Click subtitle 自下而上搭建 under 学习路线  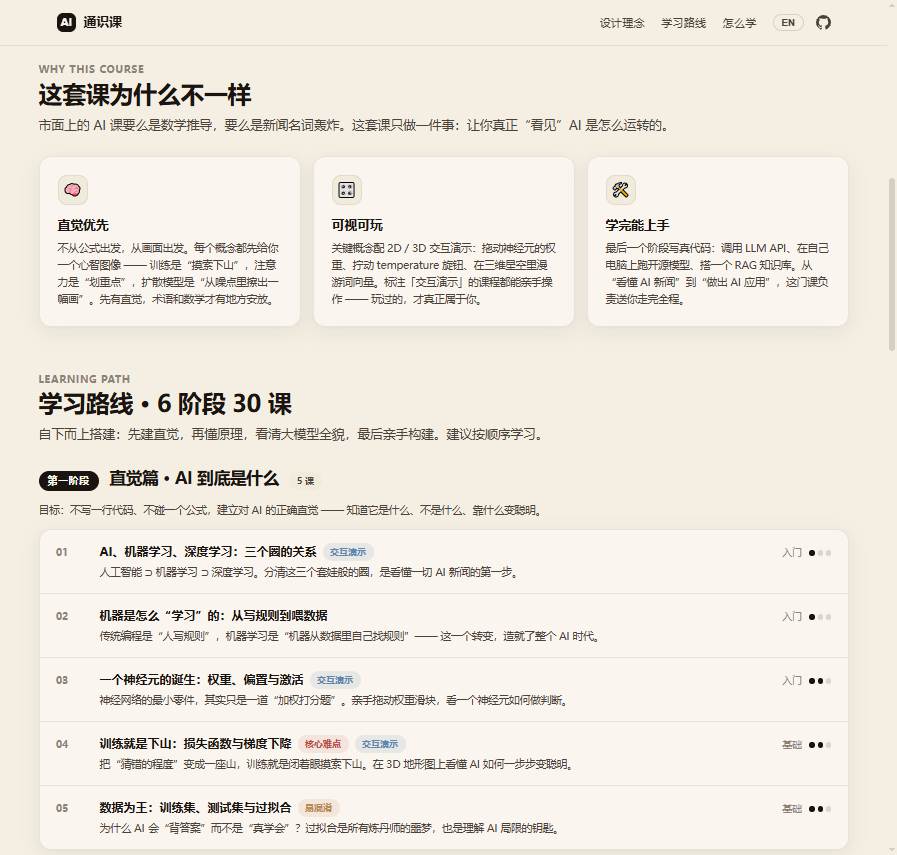tap(291, 435)
